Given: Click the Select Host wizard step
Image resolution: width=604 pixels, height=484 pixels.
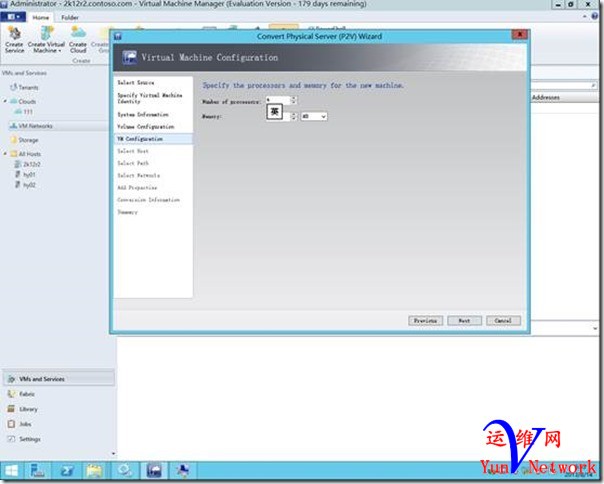Looking at the screenshot, I should coord(133,151).
